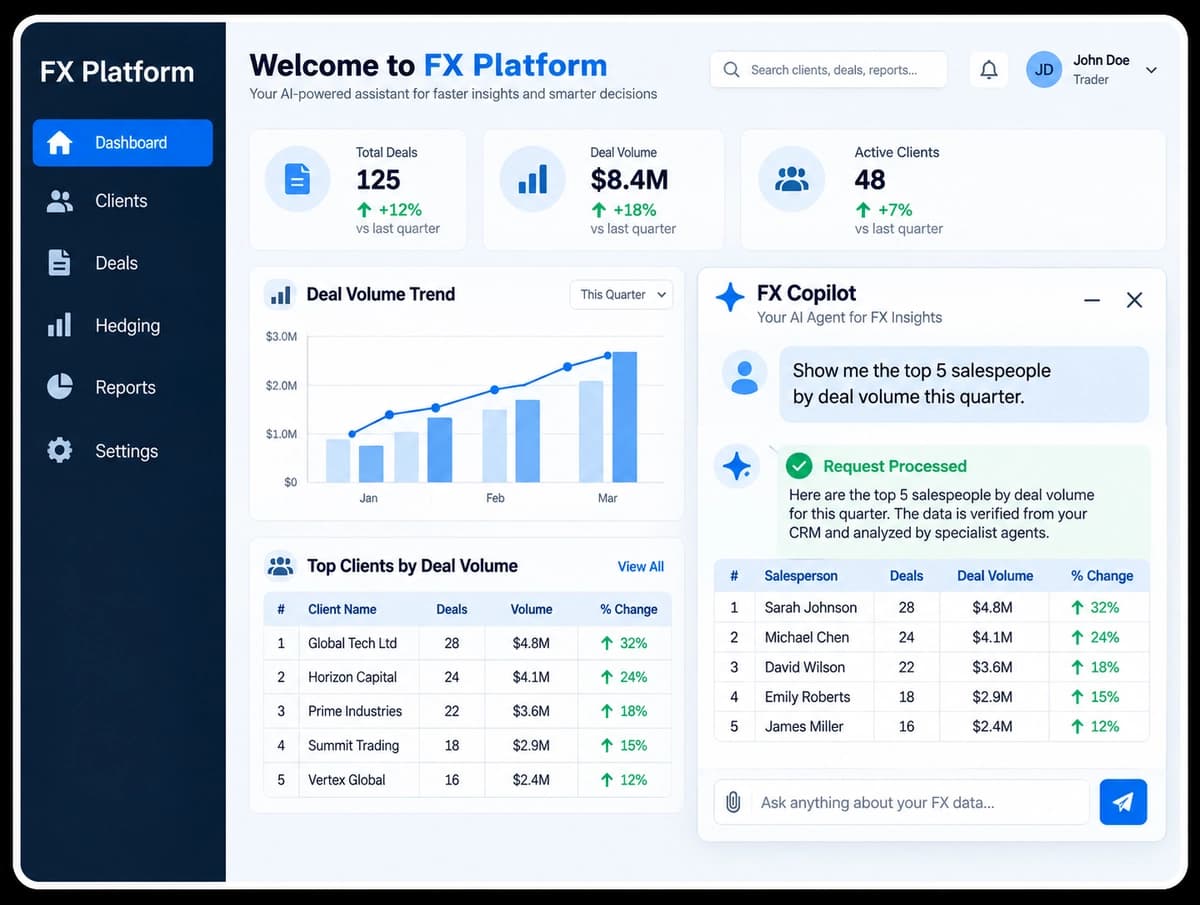Open the Dashboard menu item
Viewport: 1200px width, 905px height.
point(123,143)
